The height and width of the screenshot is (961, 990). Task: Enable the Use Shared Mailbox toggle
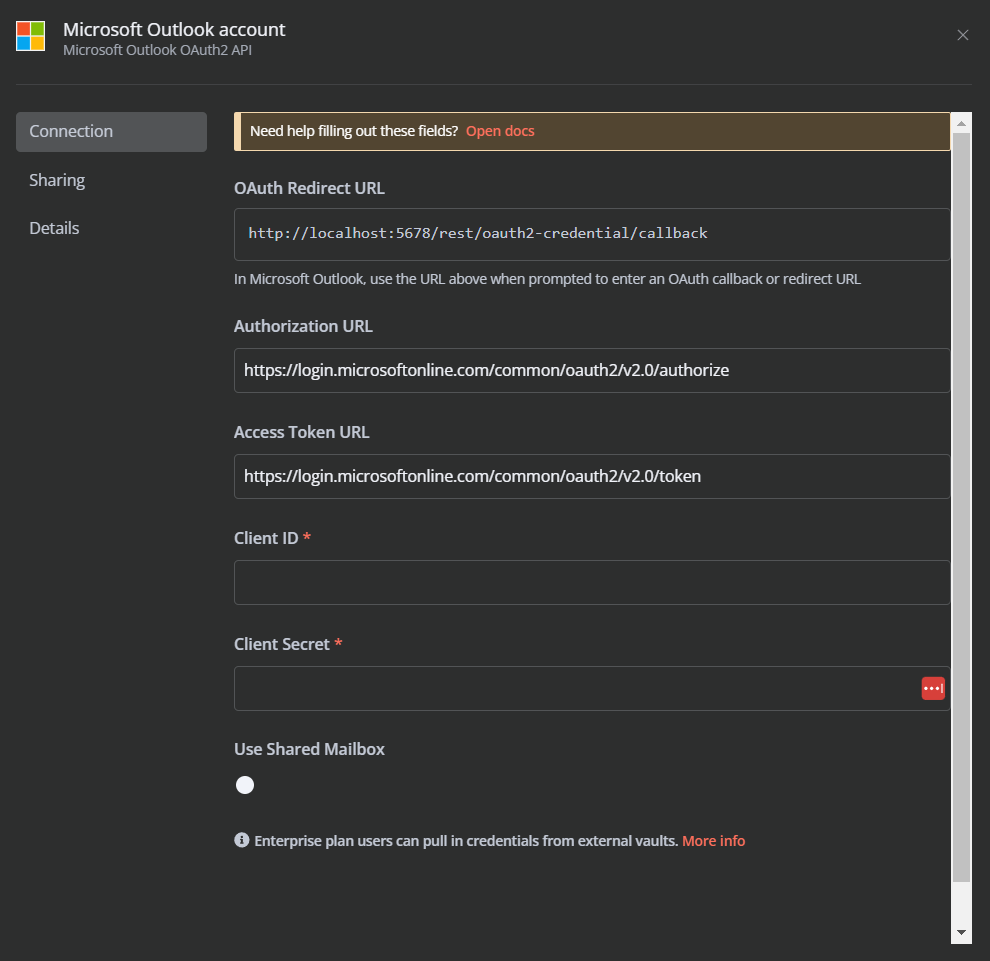(x=246, y=785)
